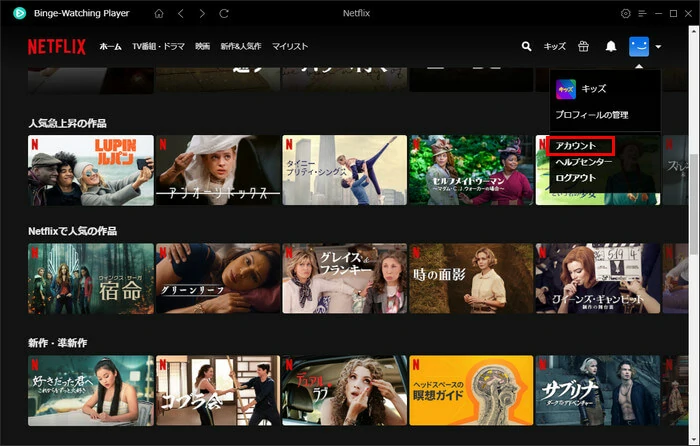Open the アンオーソドックス thumbnail
The height and width of the screenshot is (446, 700).
(x=218, y=170)
